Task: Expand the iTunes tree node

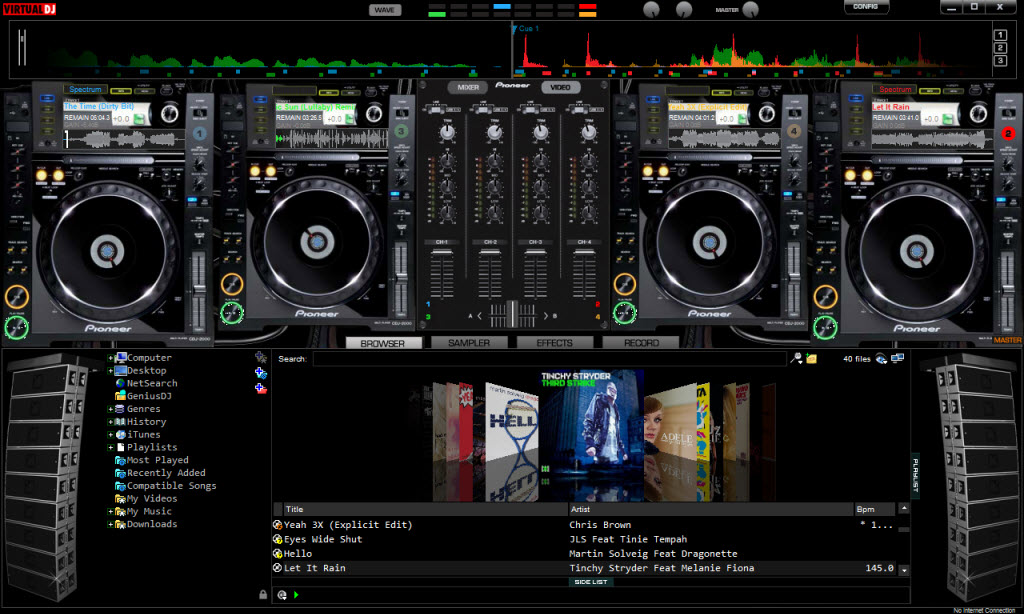Action: pos(110,434)
